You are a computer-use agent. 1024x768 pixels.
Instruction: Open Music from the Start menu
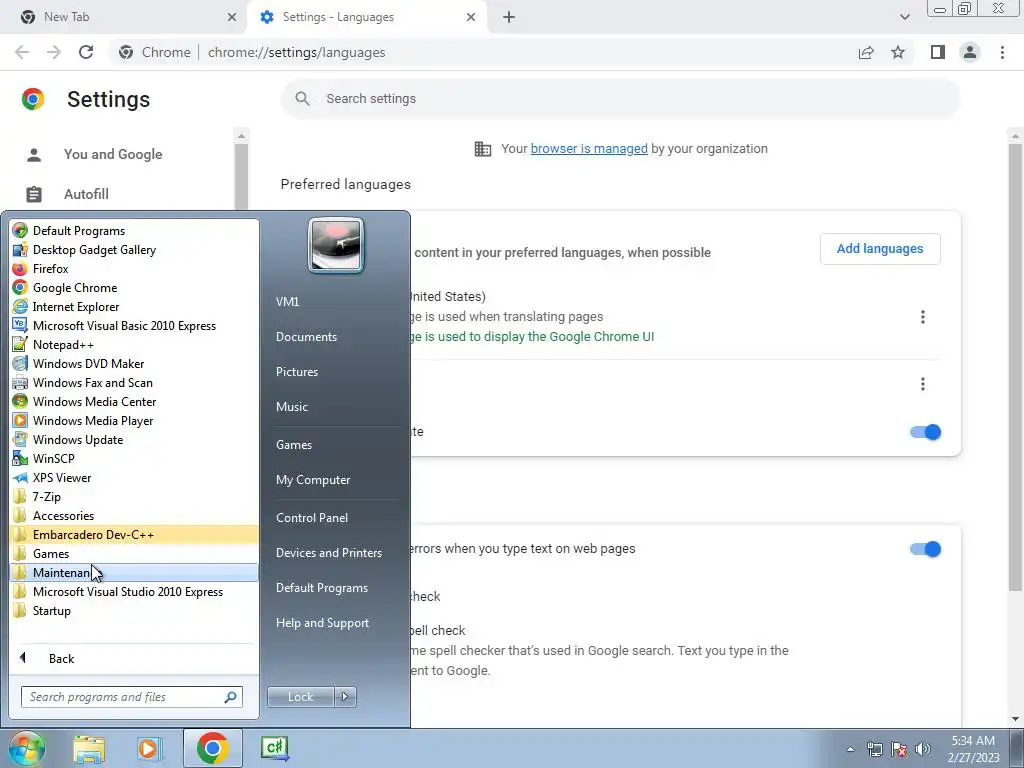292,407
